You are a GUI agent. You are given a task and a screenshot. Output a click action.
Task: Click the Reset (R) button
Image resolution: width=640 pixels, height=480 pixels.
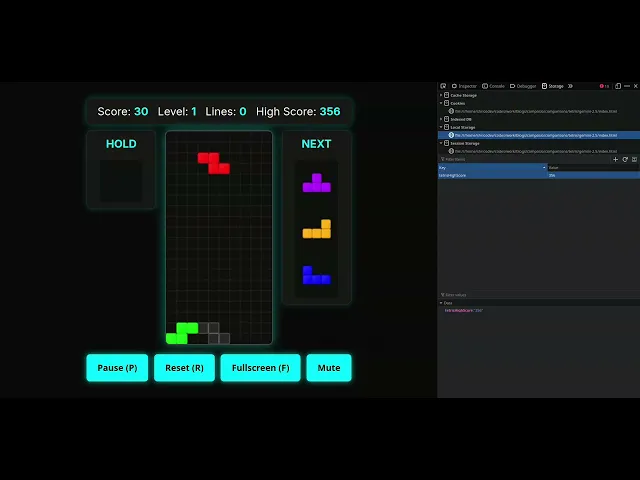pyautogui.click(x=184, y=368)
